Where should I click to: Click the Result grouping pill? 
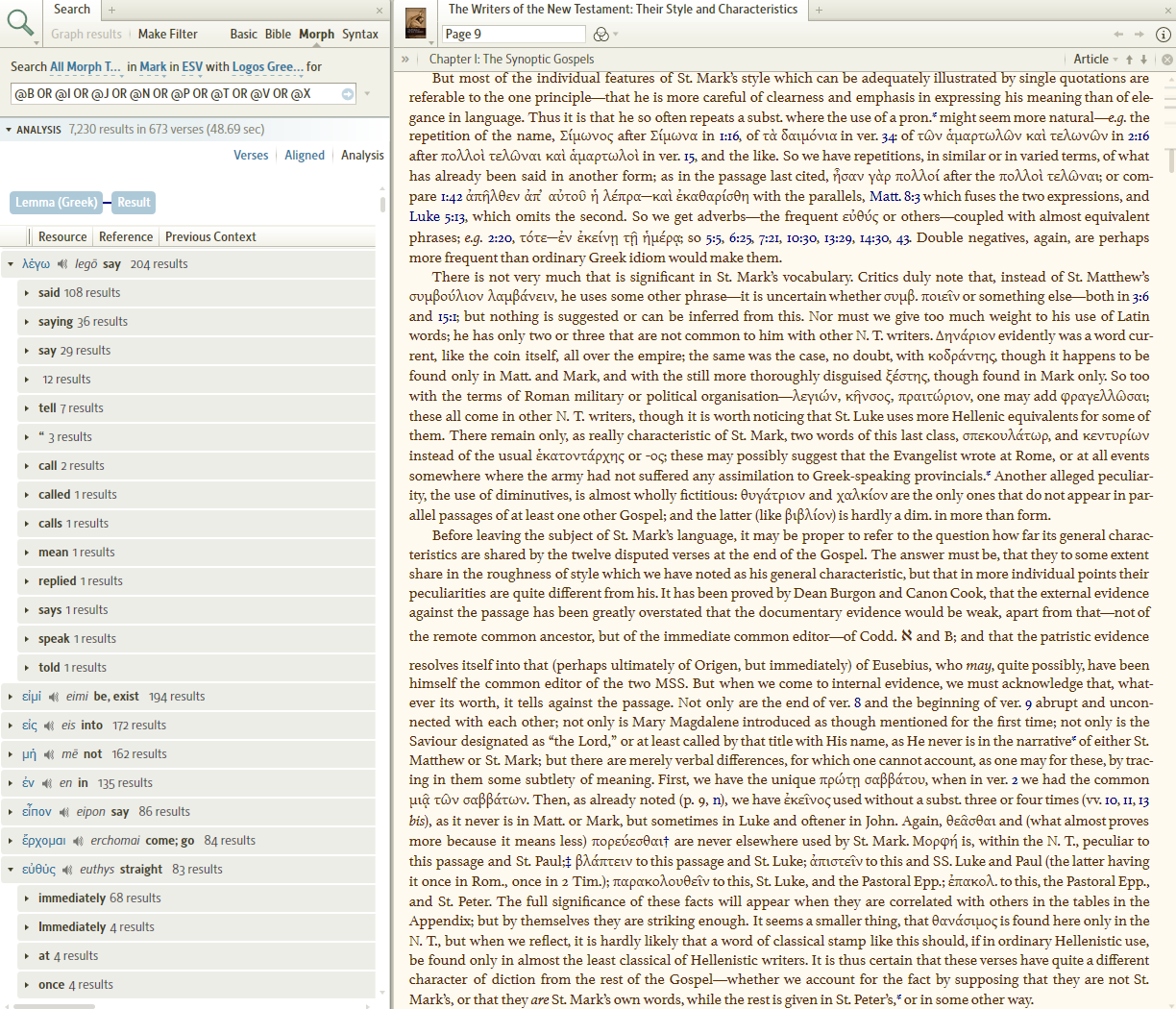(x=134, y=203)
